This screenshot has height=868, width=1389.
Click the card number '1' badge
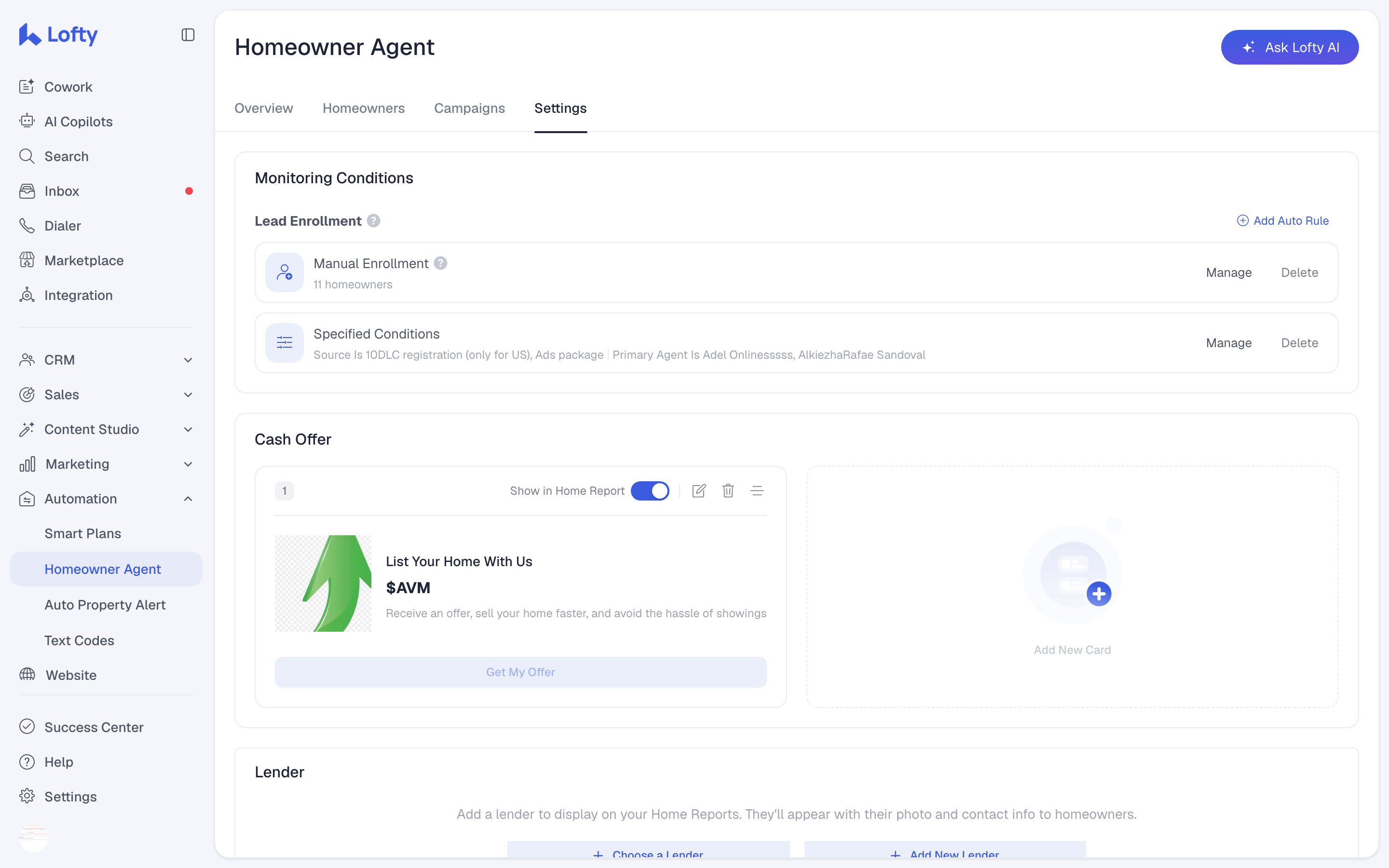tap(284, 491)
